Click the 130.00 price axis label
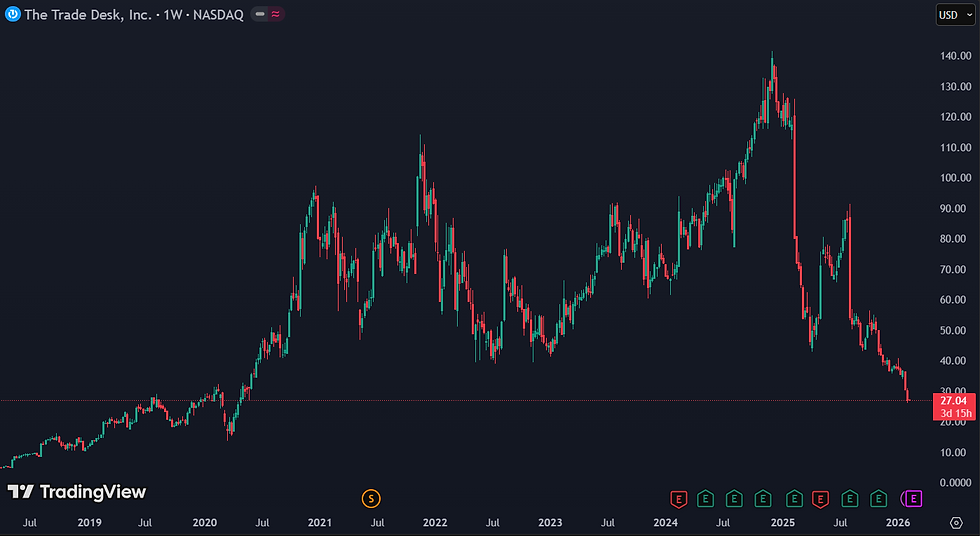Image resolution: width=980 pixels, height=536 pixels. pyautogui.click(x=956, y=86)
